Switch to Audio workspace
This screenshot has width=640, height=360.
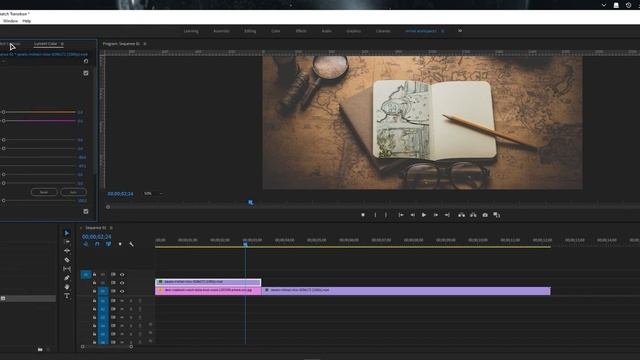click(x=327, y=31)
